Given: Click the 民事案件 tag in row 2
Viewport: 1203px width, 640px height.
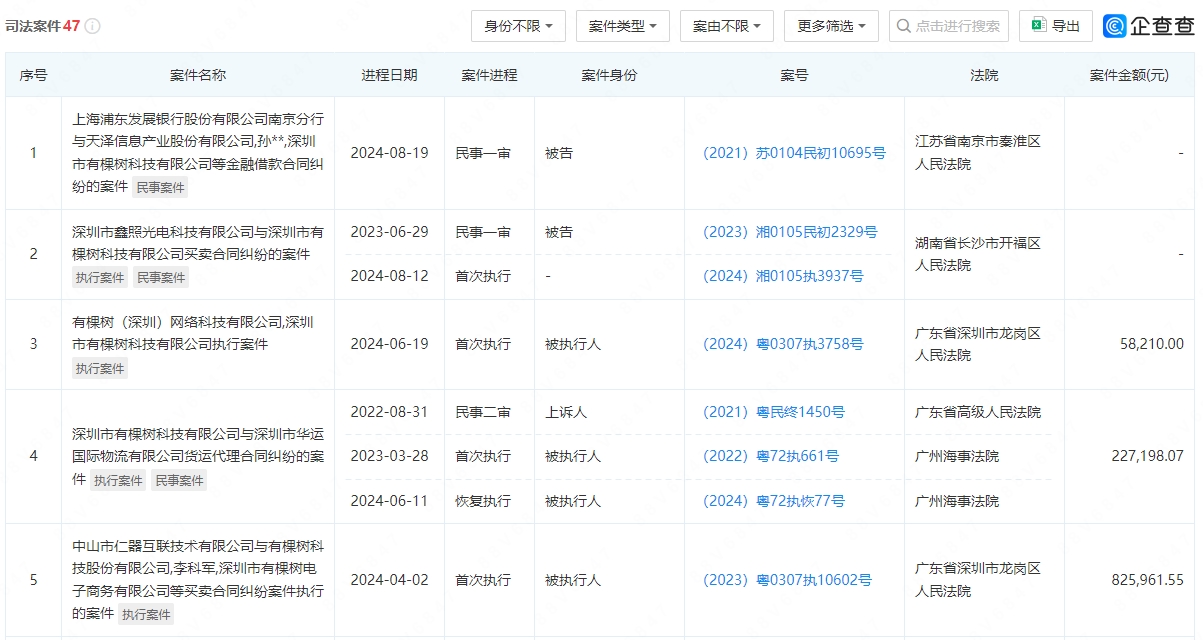Looking at the screenshot, I should coord(161,278).
